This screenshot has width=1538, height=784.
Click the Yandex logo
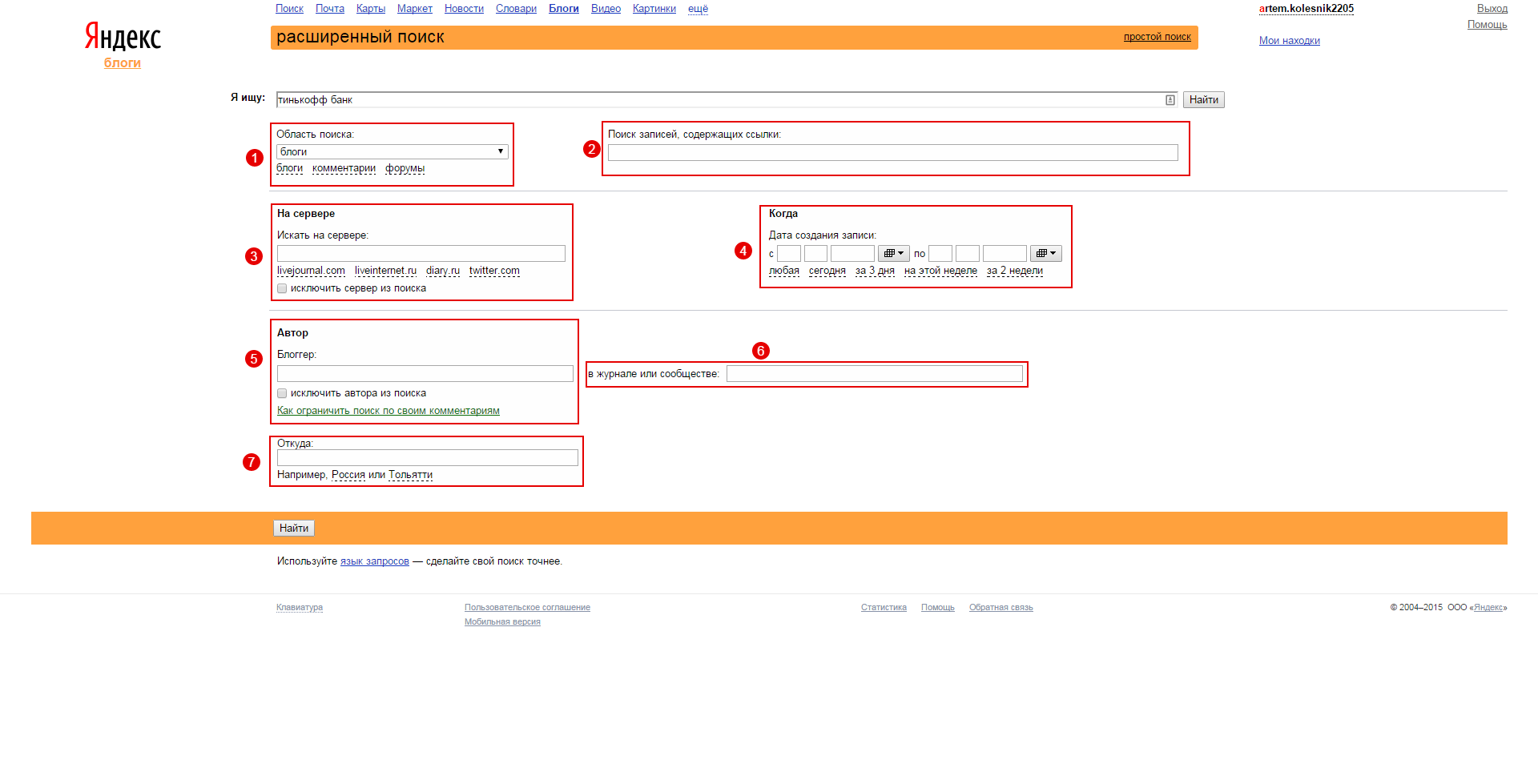tap(123, 37)
